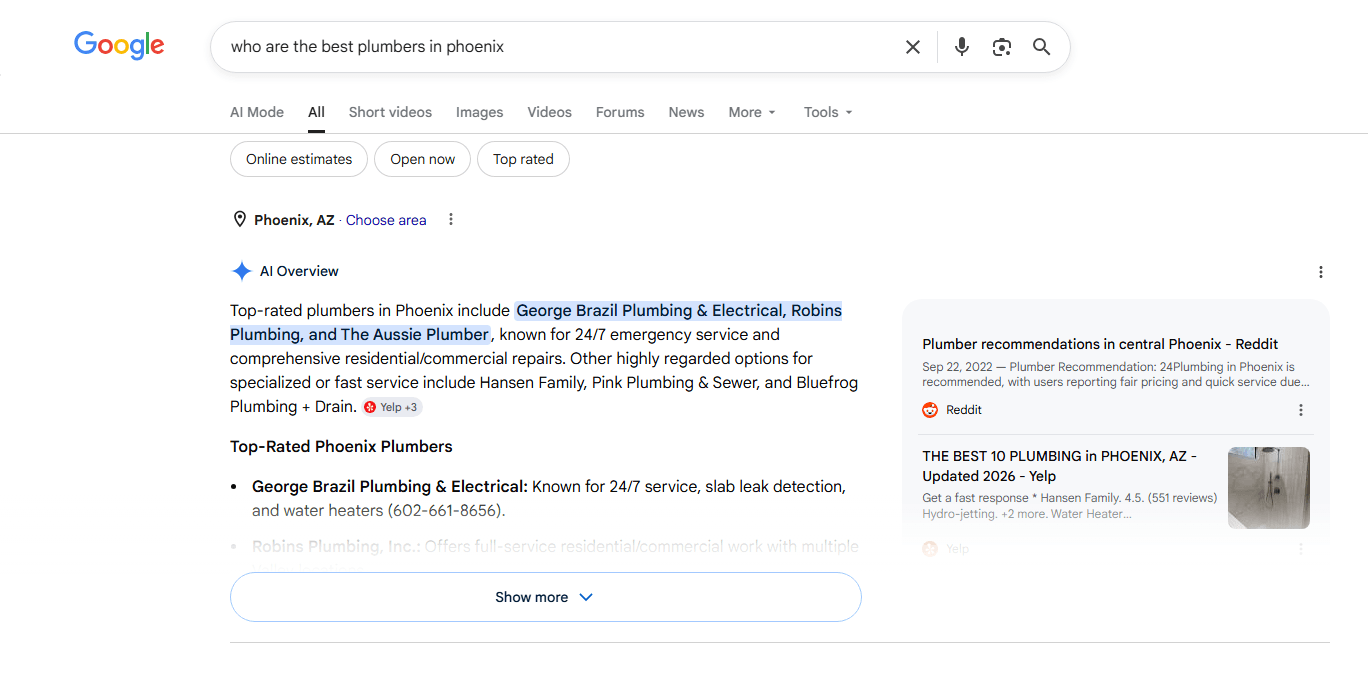Switch to News tab
1368x676 pixels.
coord(686,112)
